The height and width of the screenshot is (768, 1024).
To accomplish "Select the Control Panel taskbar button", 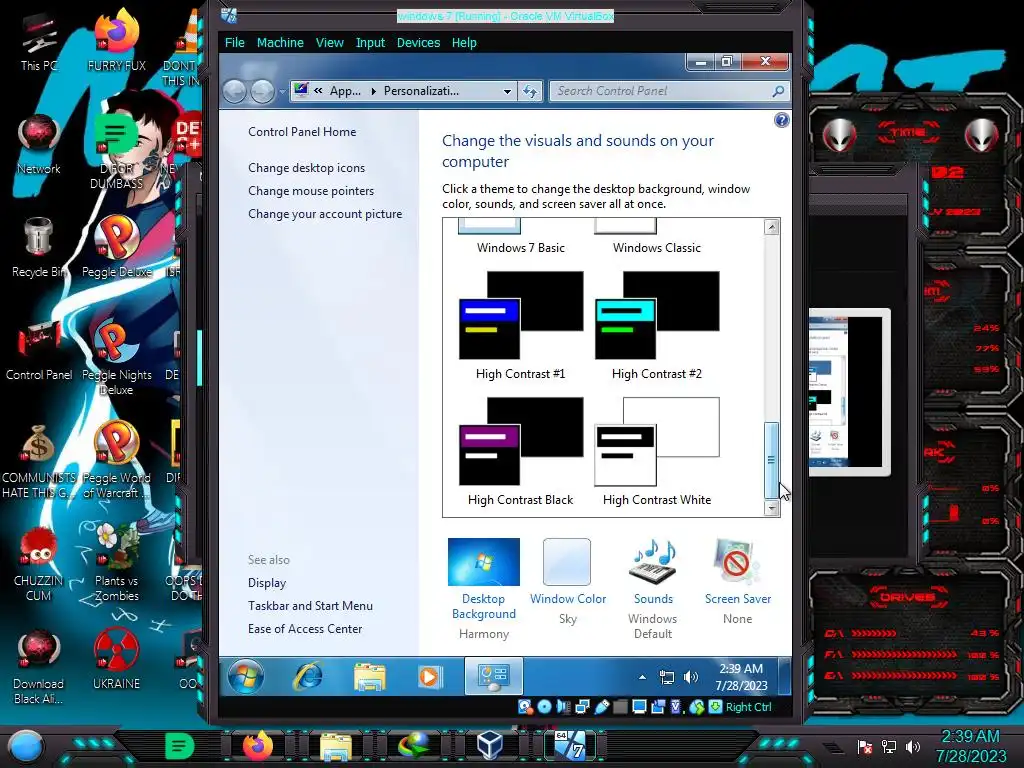I will point(494,677).
